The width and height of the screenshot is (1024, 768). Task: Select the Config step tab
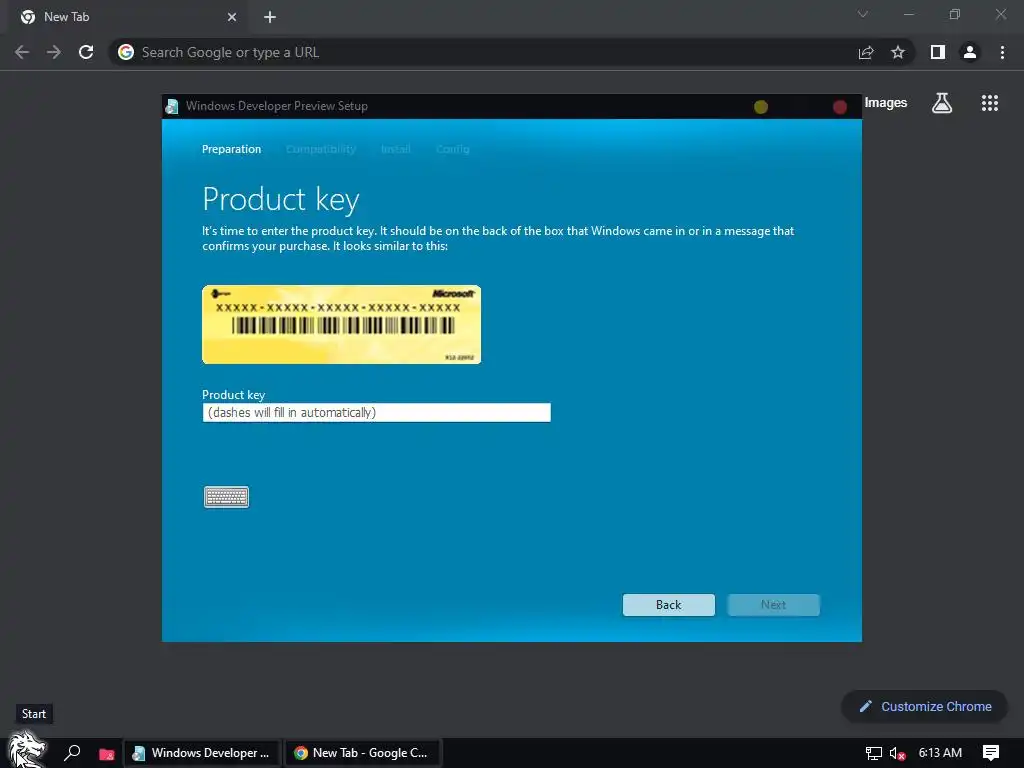coord(453,149)
